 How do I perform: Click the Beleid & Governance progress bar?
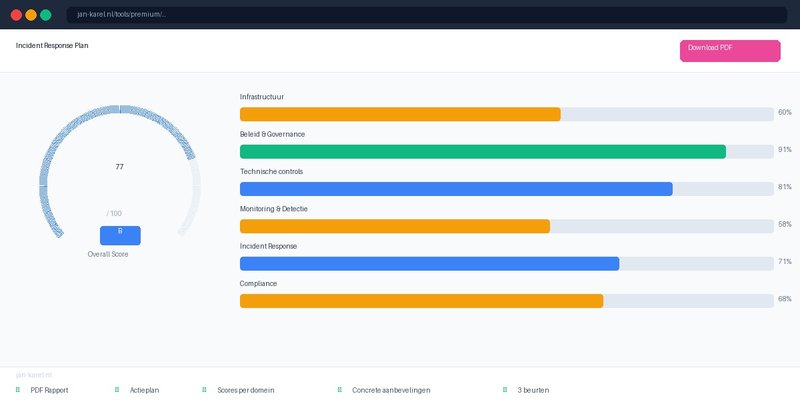tap(507, 152)
